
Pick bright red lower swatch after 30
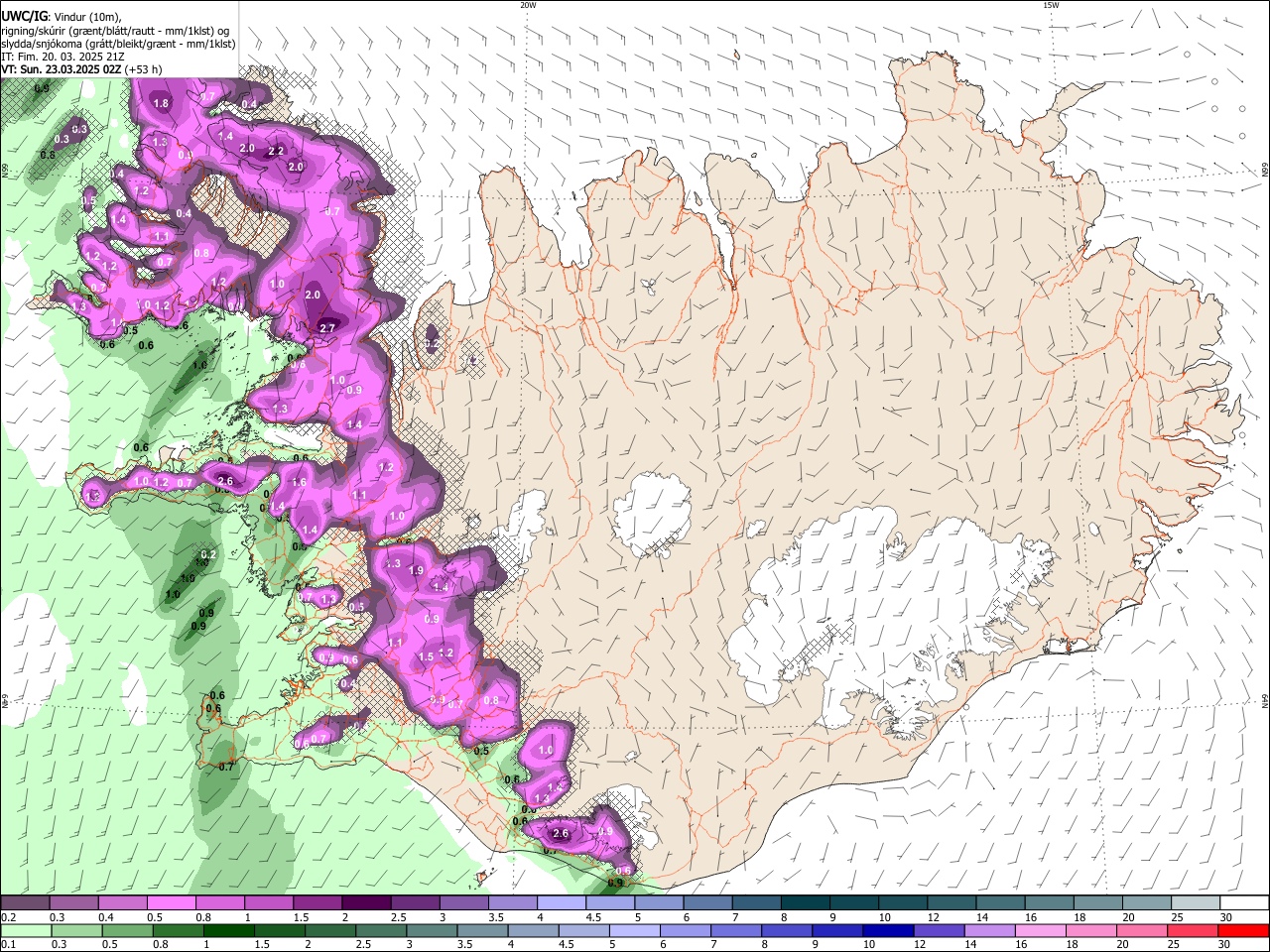tap(1244, 931)
